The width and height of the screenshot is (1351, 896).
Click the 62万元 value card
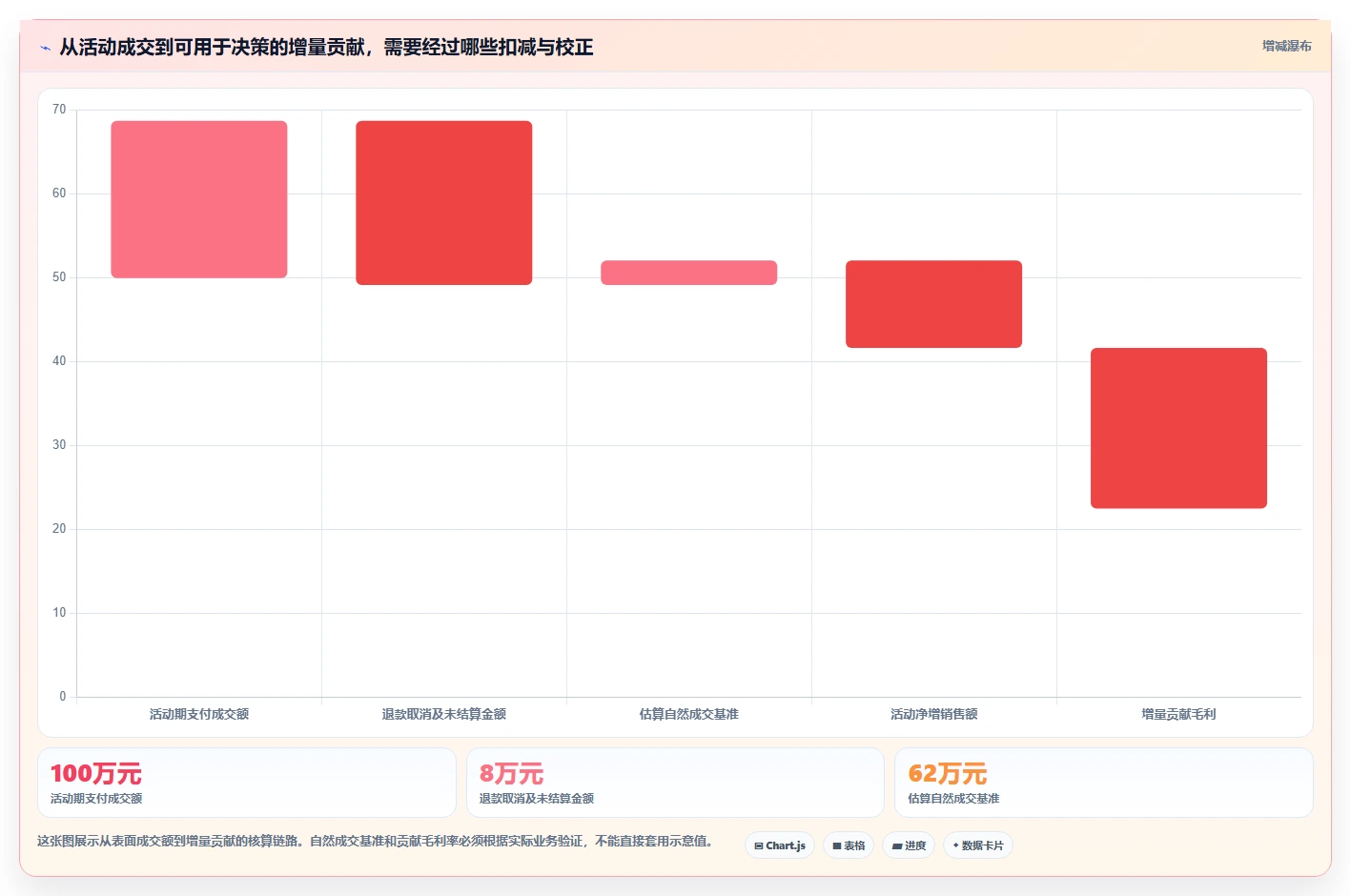coord(1104,783)
